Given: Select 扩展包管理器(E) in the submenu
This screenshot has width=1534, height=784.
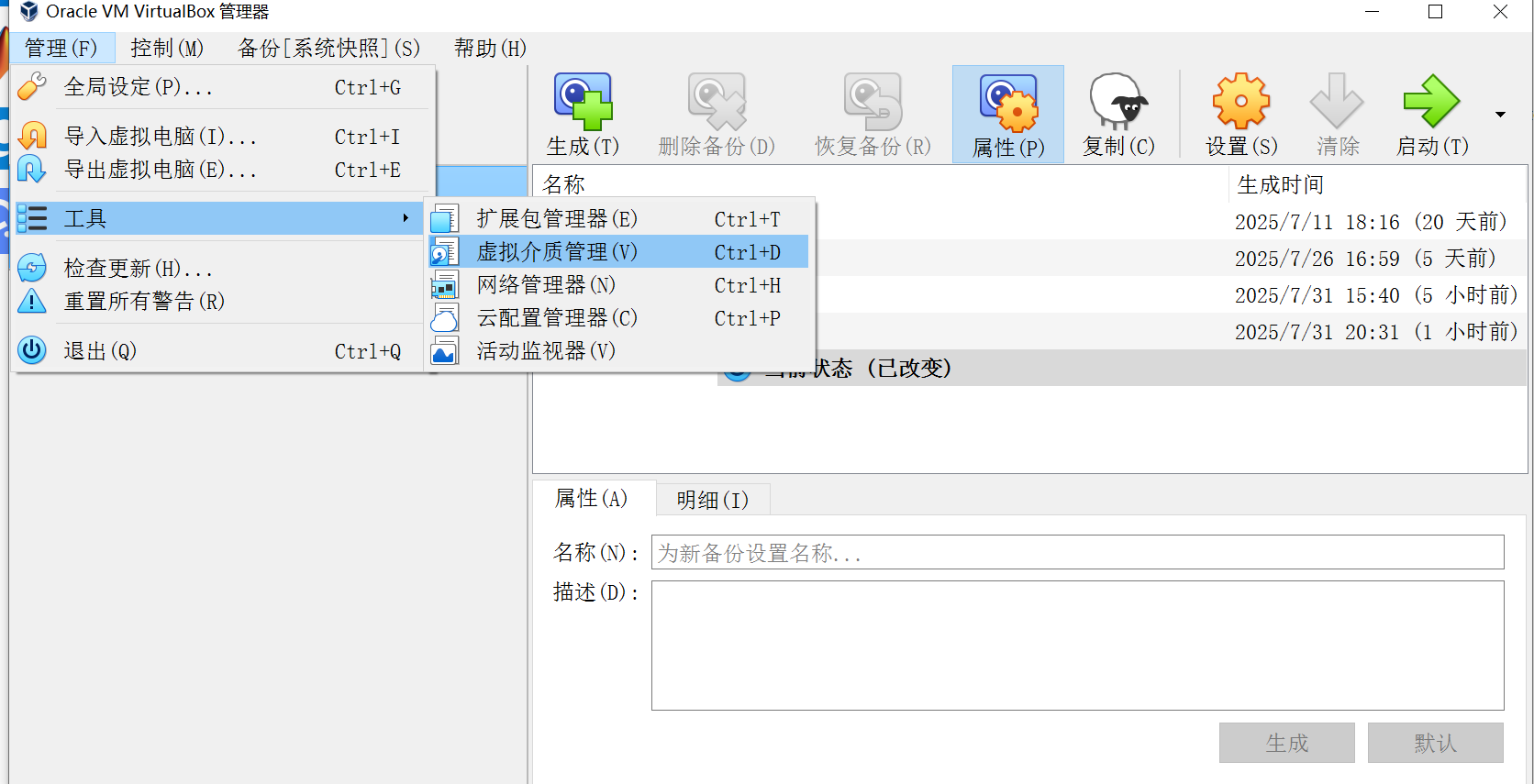Looking at the screenshot, I should click(x=619, y=218).
